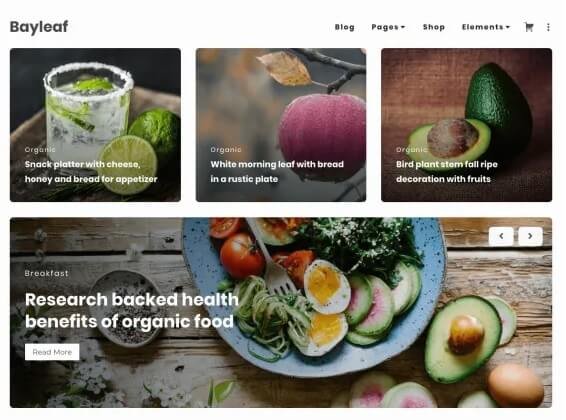
Task: Expand the Pages dropdown menu
Action: coord(388,27)
